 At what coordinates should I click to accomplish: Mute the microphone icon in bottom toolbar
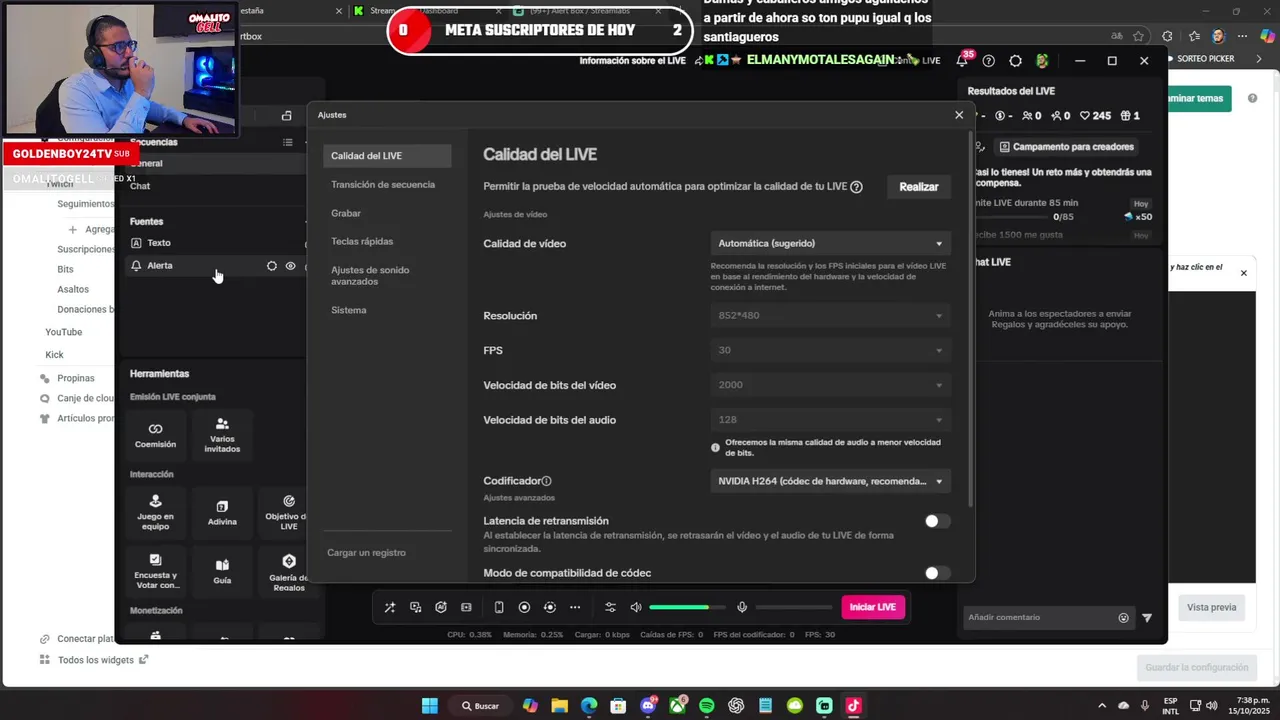[742, 607]
